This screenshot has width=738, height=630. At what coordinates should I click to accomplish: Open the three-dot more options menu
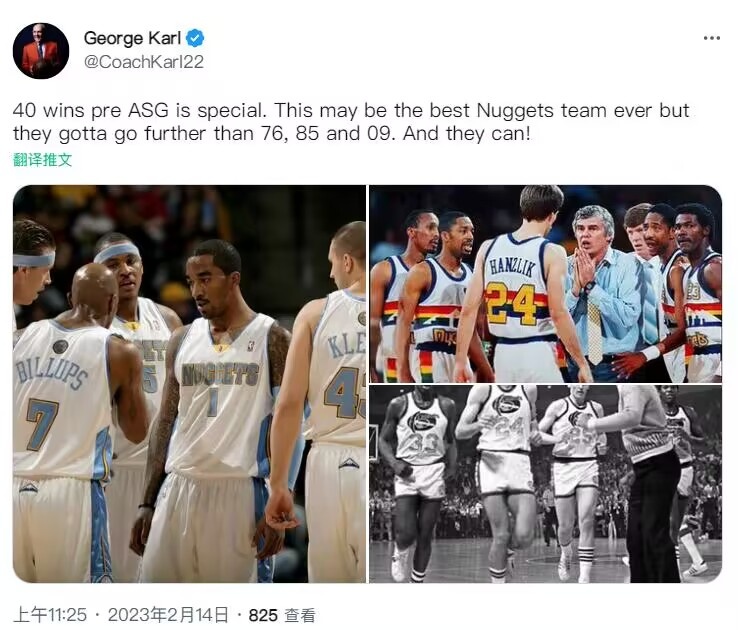[x=711, y=38]
